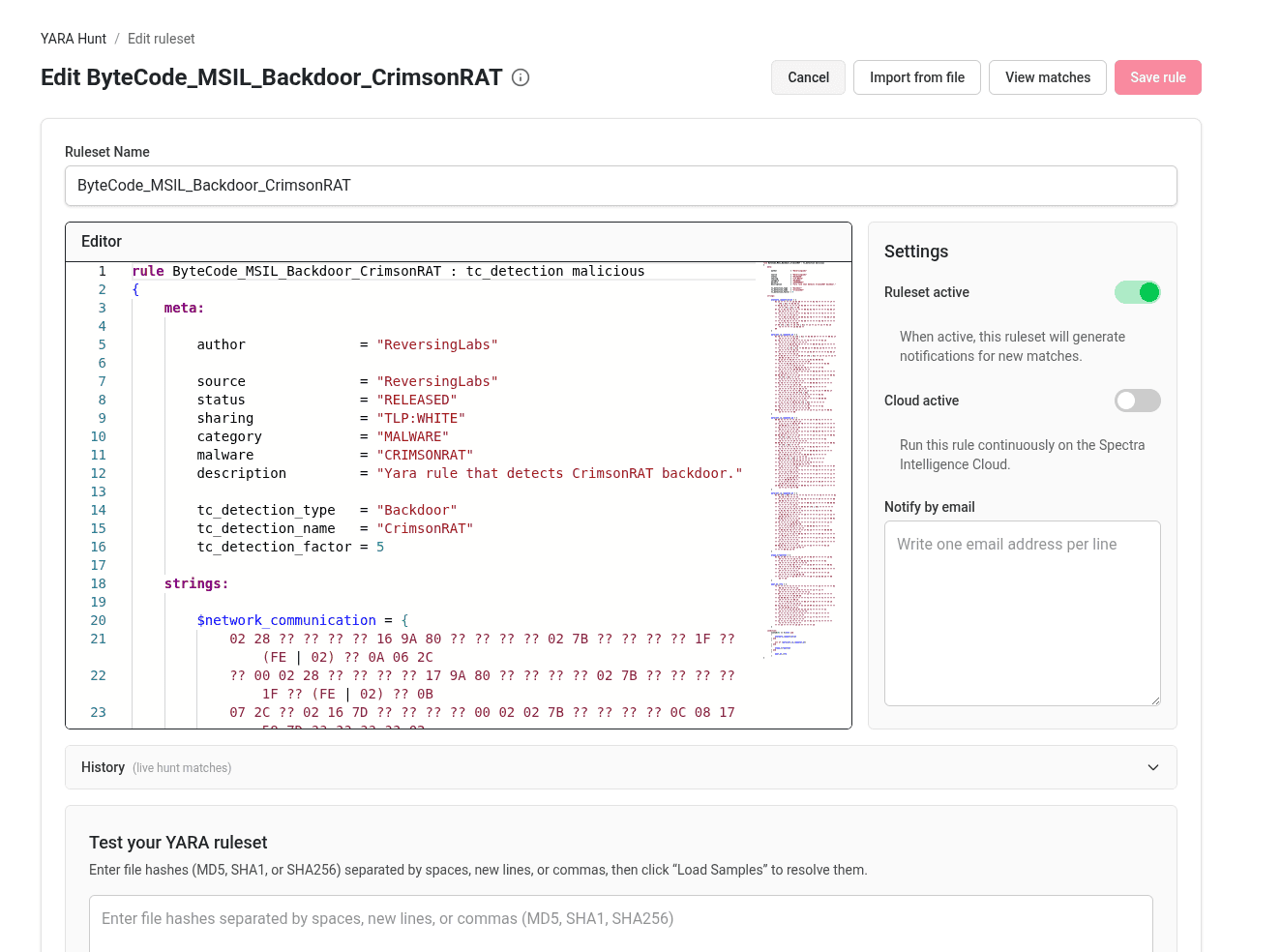Click line number 18 in editor gutter

pos(98,583)
